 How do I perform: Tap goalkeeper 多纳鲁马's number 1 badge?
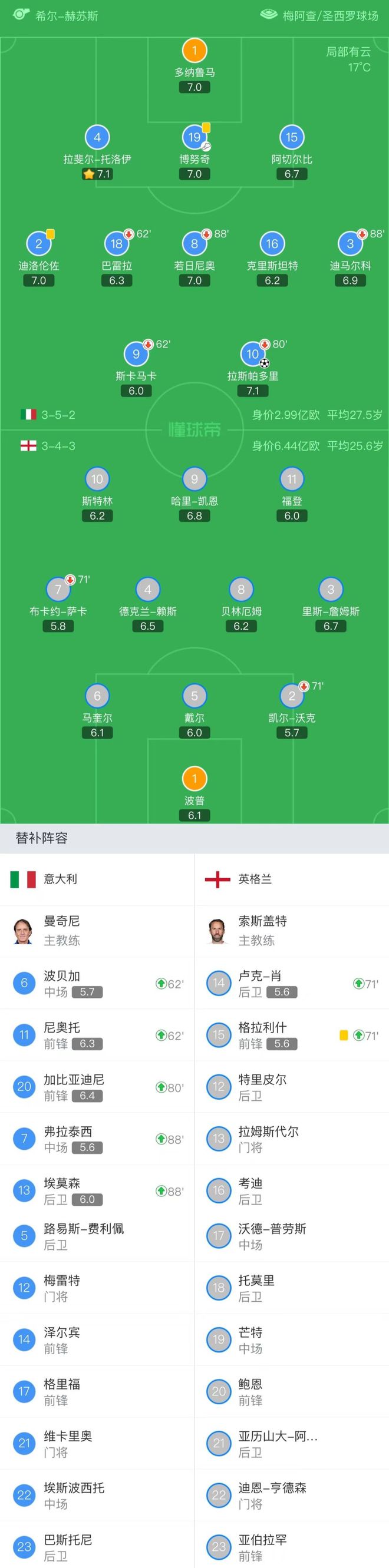[194, 51]
